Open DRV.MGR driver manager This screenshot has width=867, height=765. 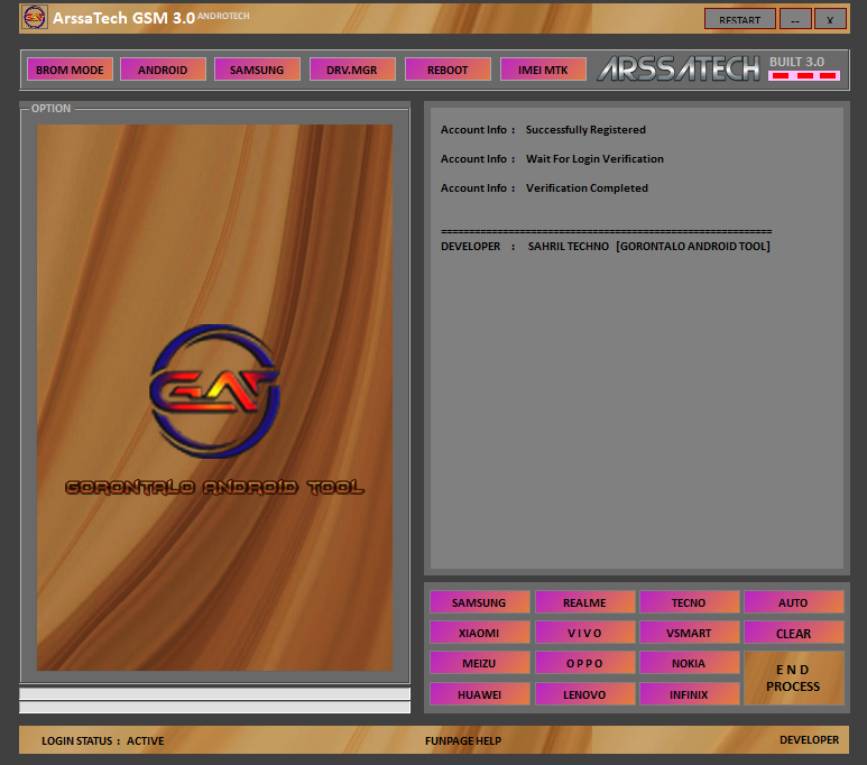tap(352, 70)
